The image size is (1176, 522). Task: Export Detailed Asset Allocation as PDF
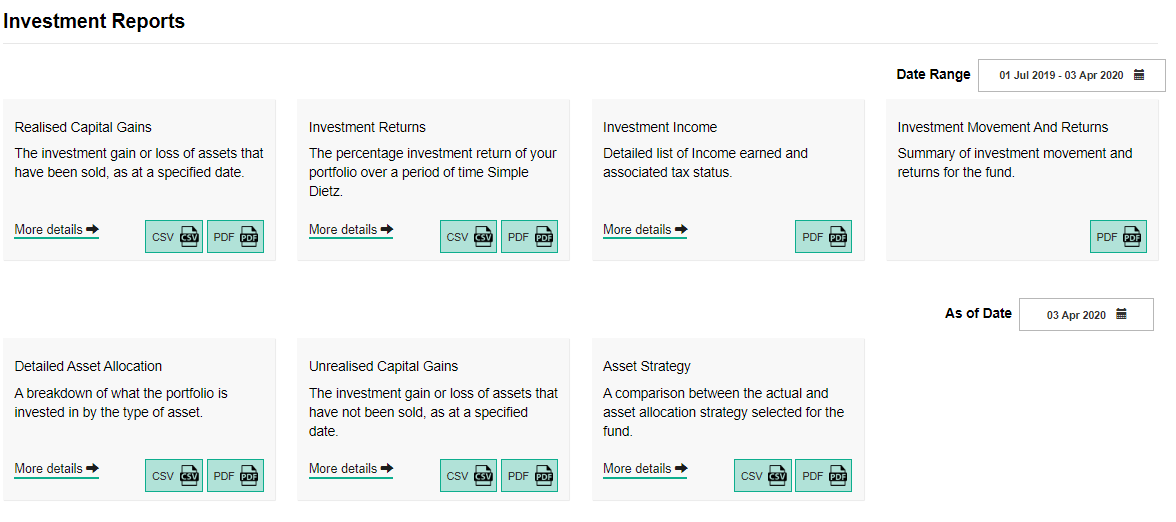(236, 476)
